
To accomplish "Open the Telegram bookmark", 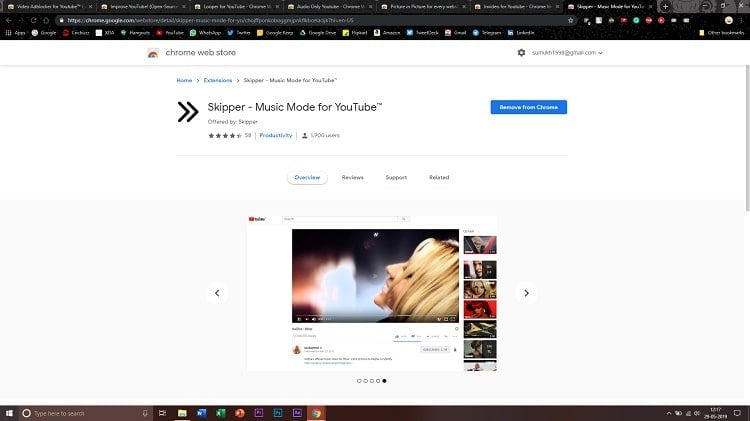I will (487, 33).
